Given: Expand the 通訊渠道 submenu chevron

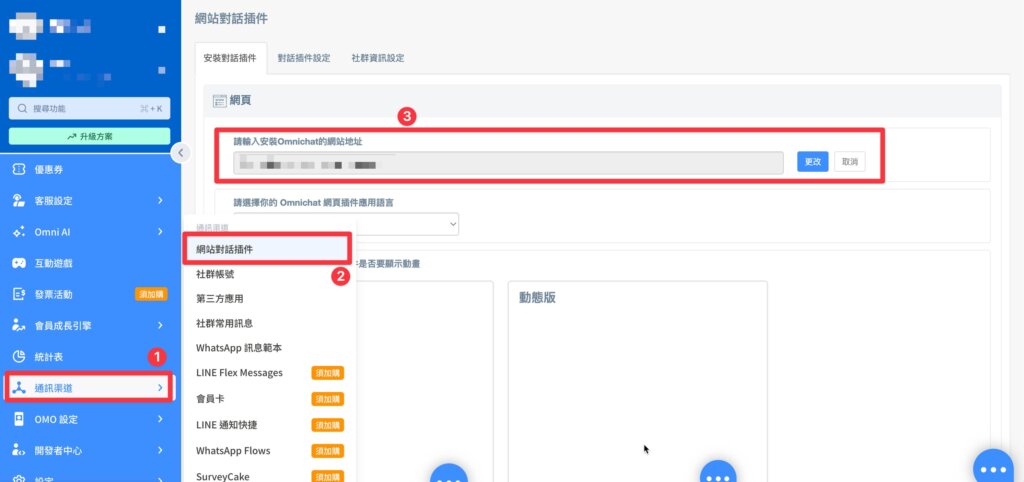Looking at the screenshot, I should point(160,388).
